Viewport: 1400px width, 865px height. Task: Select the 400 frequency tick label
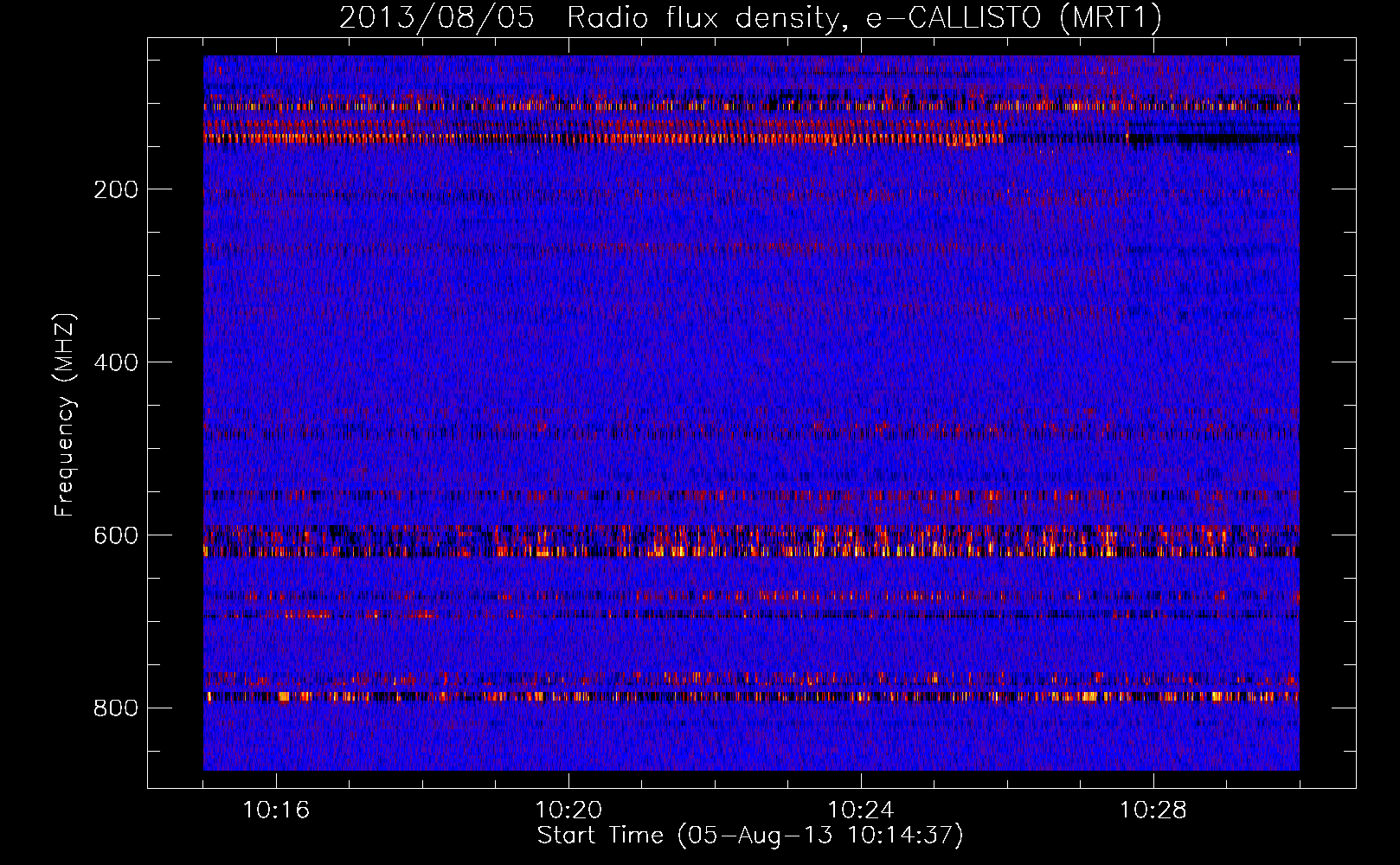coord(116,362)
